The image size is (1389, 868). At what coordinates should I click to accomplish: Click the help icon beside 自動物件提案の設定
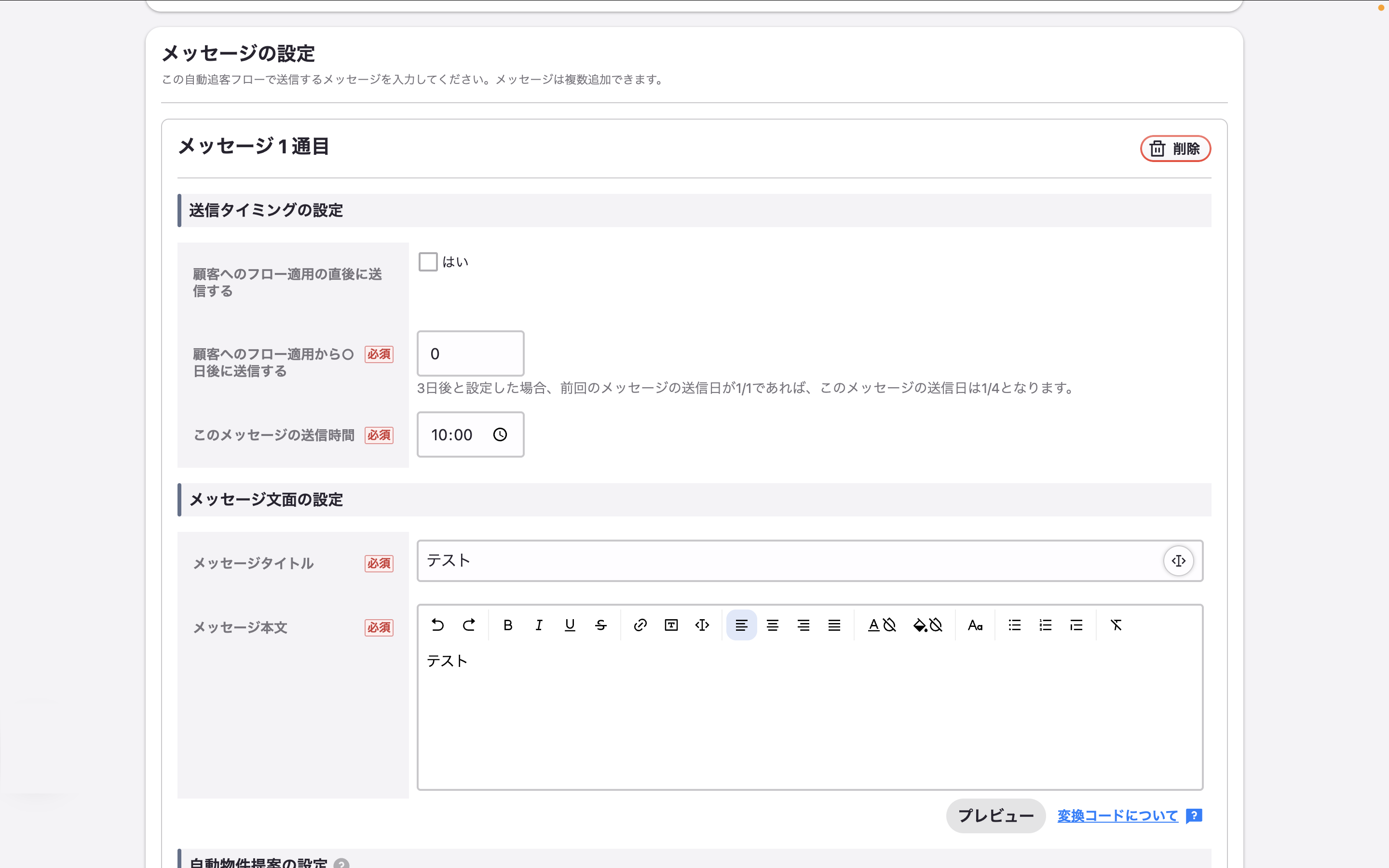[x=341, y=863]
